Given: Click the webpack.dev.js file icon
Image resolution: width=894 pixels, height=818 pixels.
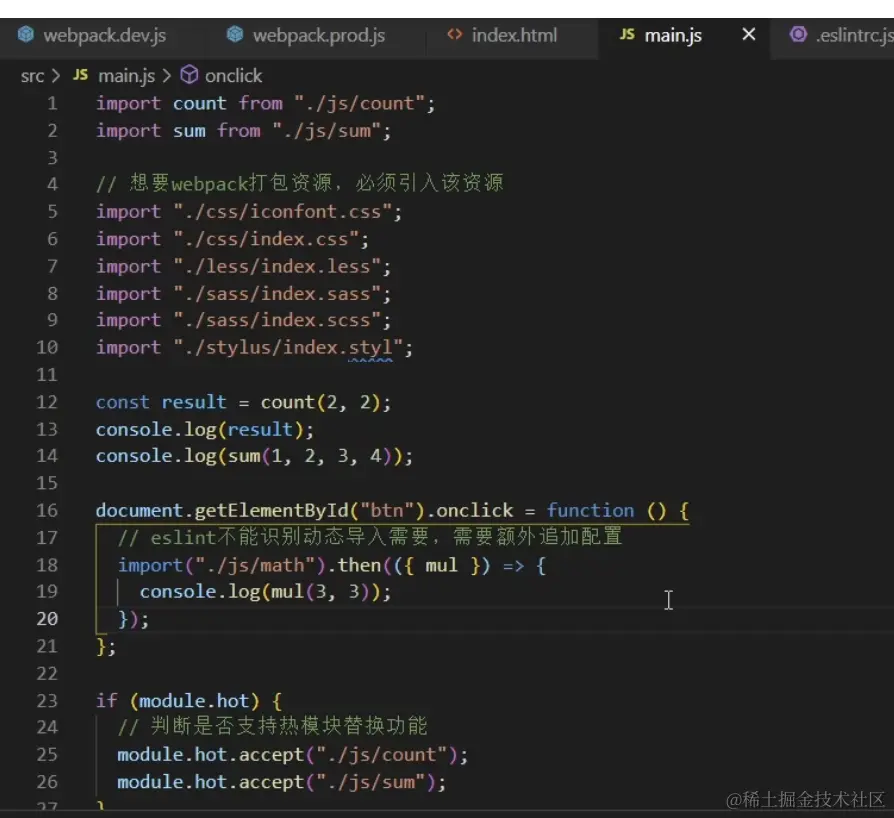Looking at the screenshot, I should tap(26, 35).
